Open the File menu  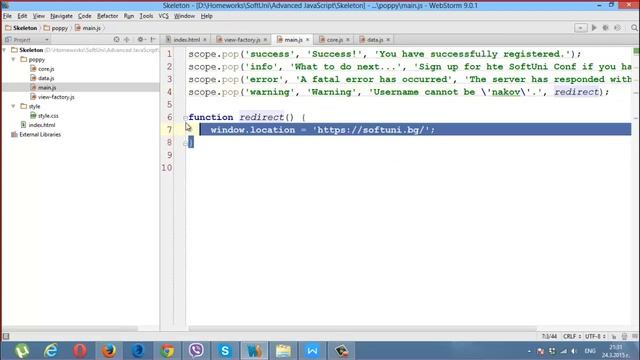click(x=7, y=16)
